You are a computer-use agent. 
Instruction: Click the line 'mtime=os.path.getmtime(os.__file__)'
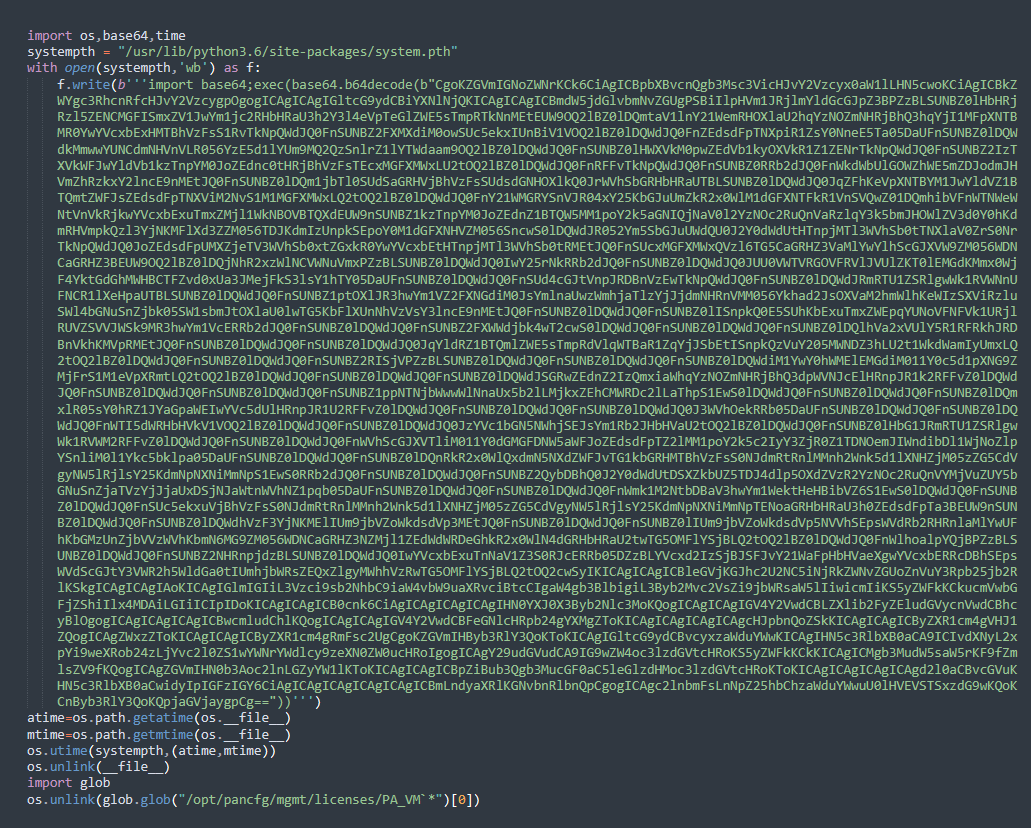159,735
